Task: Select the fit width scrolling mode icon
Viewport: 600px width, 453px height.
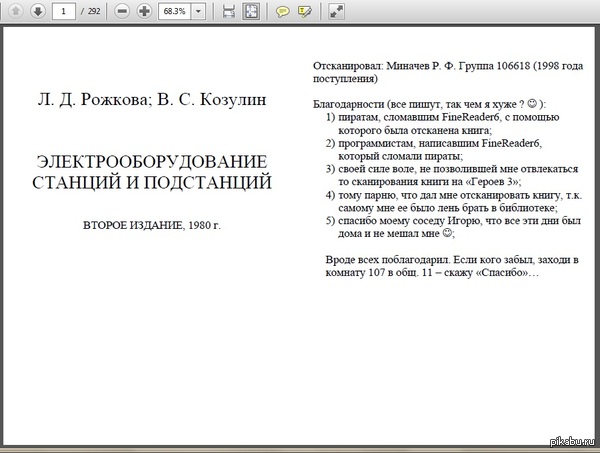Action: pyautogui.click(x=229, y=11)
